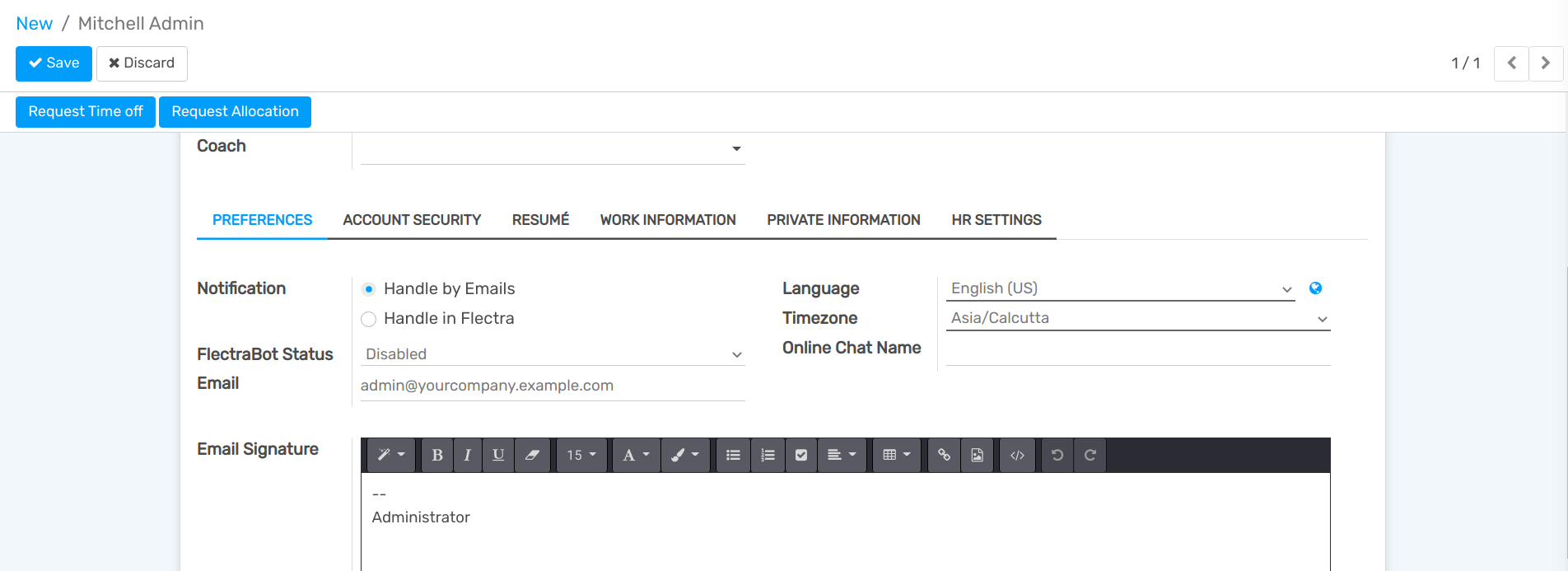Open the Language English (US) dropdown
Screen dimensions: 1568x571
tap(1120, 288)
